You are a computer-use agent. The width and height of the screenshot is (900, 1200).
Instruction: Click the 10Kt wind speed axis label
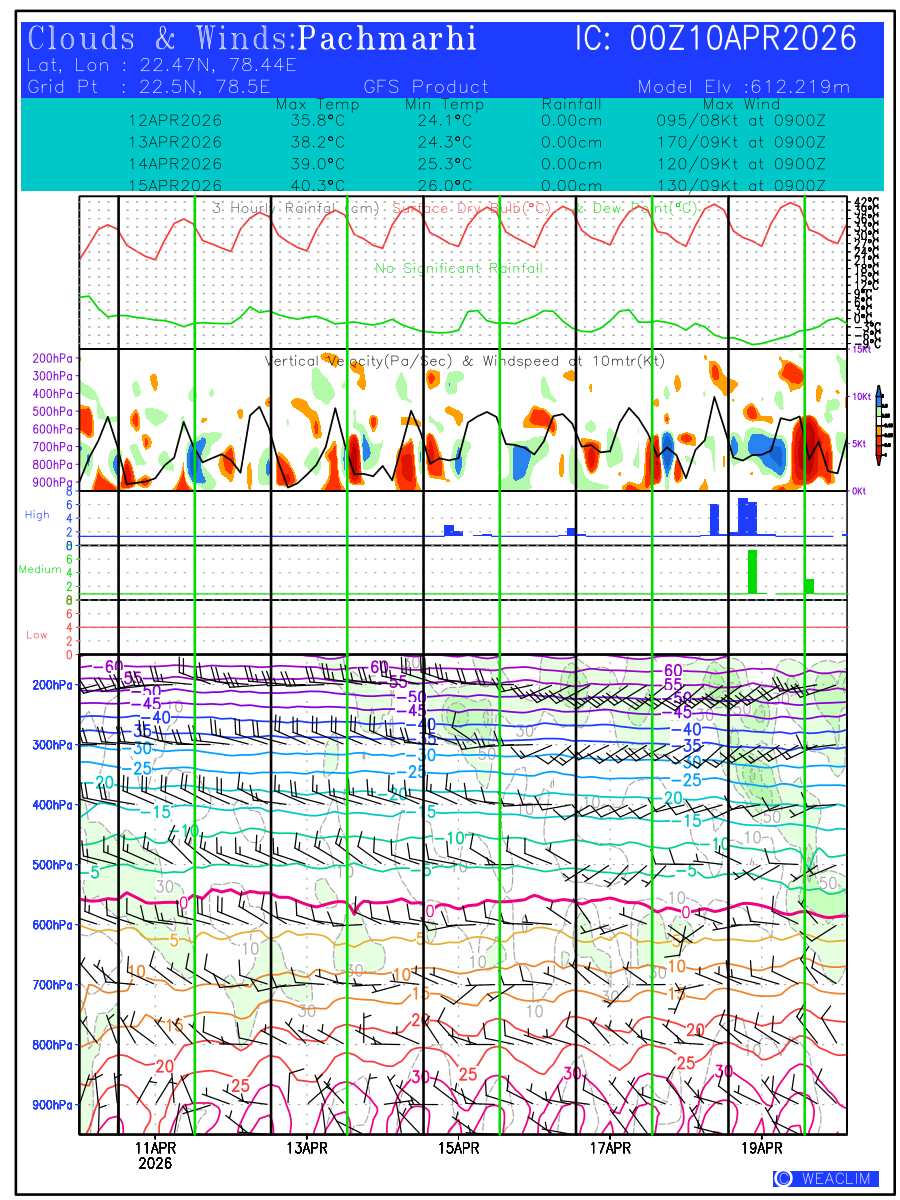click(863, 397)
